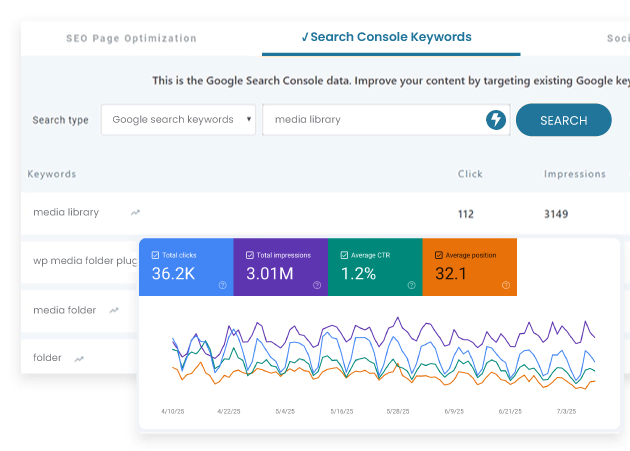Click trend chart icon beside 'media folder'
630x451 pixels.
[114, 310]
